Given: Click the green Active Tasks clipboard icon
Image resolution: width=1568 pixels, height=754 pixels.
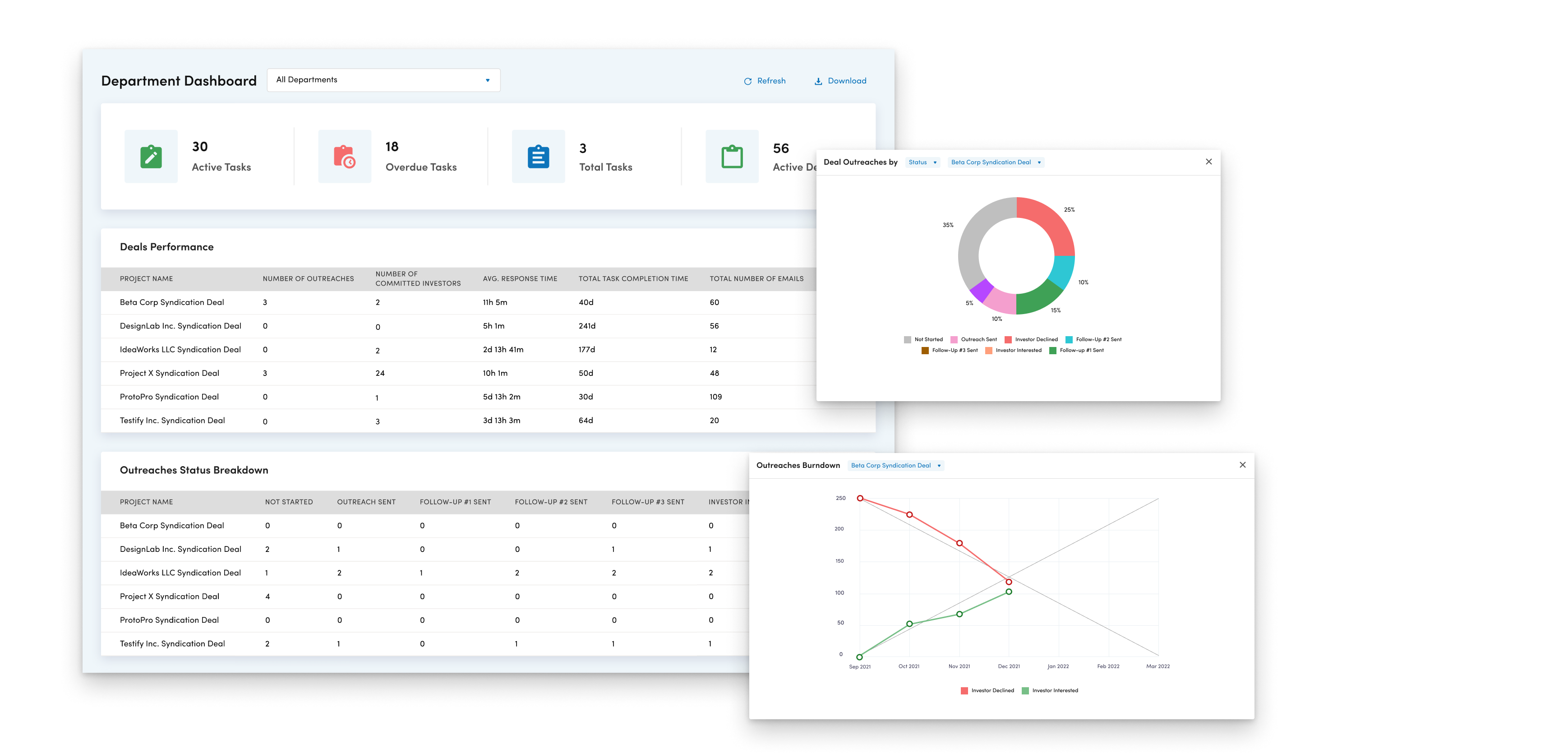Looking at the screenshot, I should pyautogui.click(x=151, y=157).
